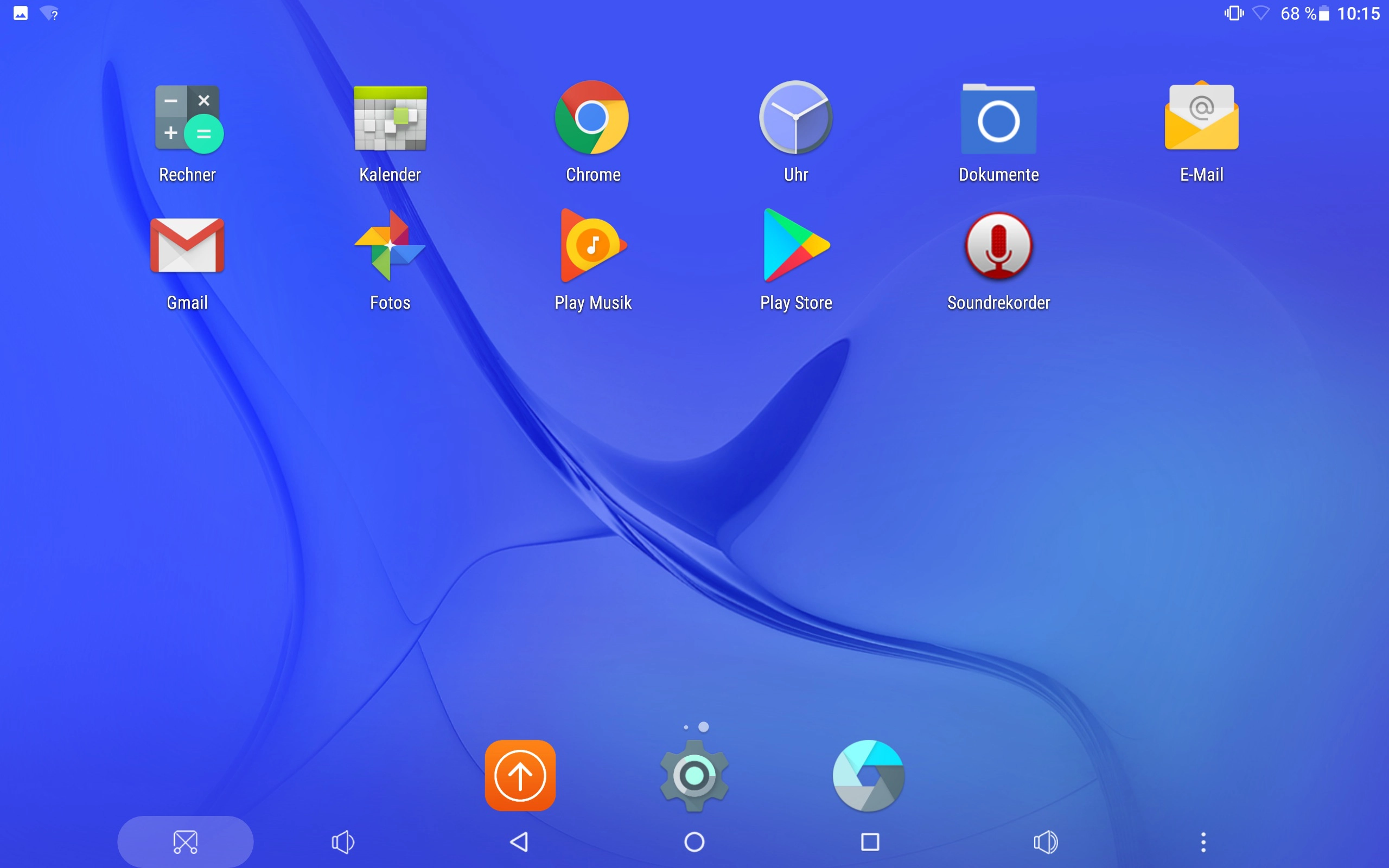Viewport: 1389px width, 868px height.
Task: Start the Soundrekorder app
Action: [x=999, y=246]
